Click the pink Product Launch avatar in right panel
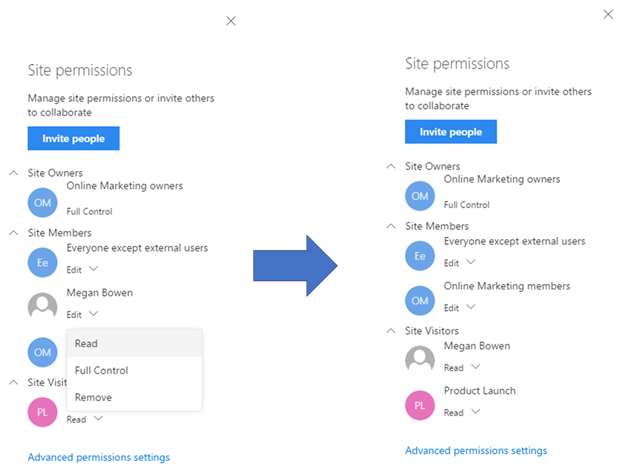The width and height of the screenshot is (624, 472). tap(419, 405)
